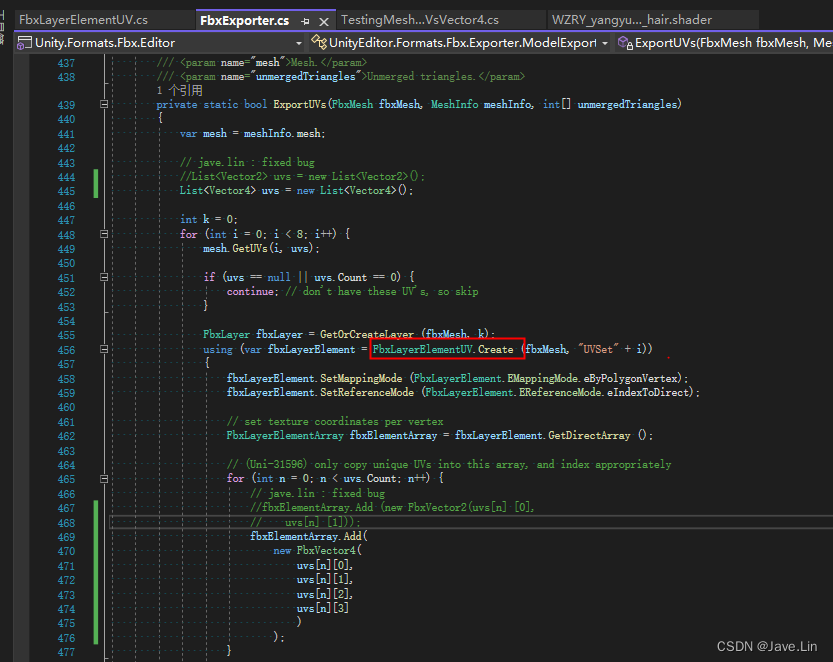Click 'ExportUVs' in the method signature
This screenshot has height=662, width=833.
click(x=300, y=104)
